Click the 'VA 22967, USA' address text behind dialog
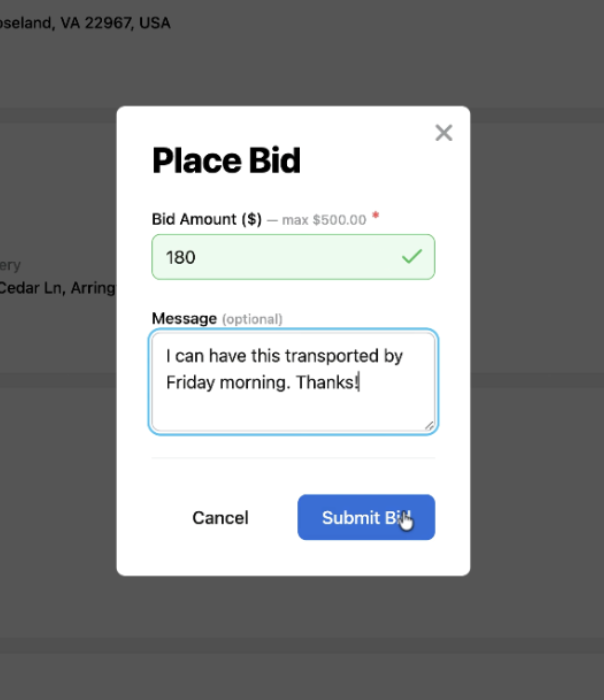The image size is (604, 700). click(x=115, y=23)
